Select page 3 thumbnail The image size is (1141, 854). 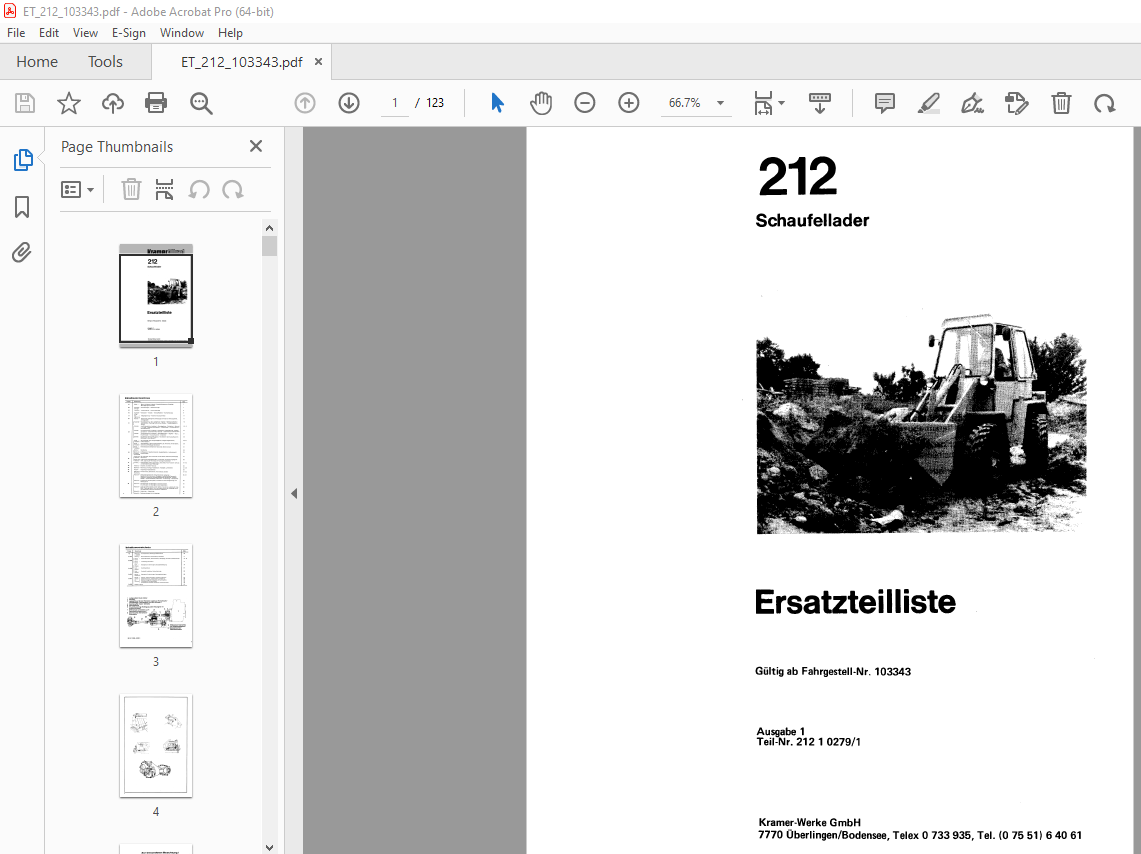(x=156, y=596)
